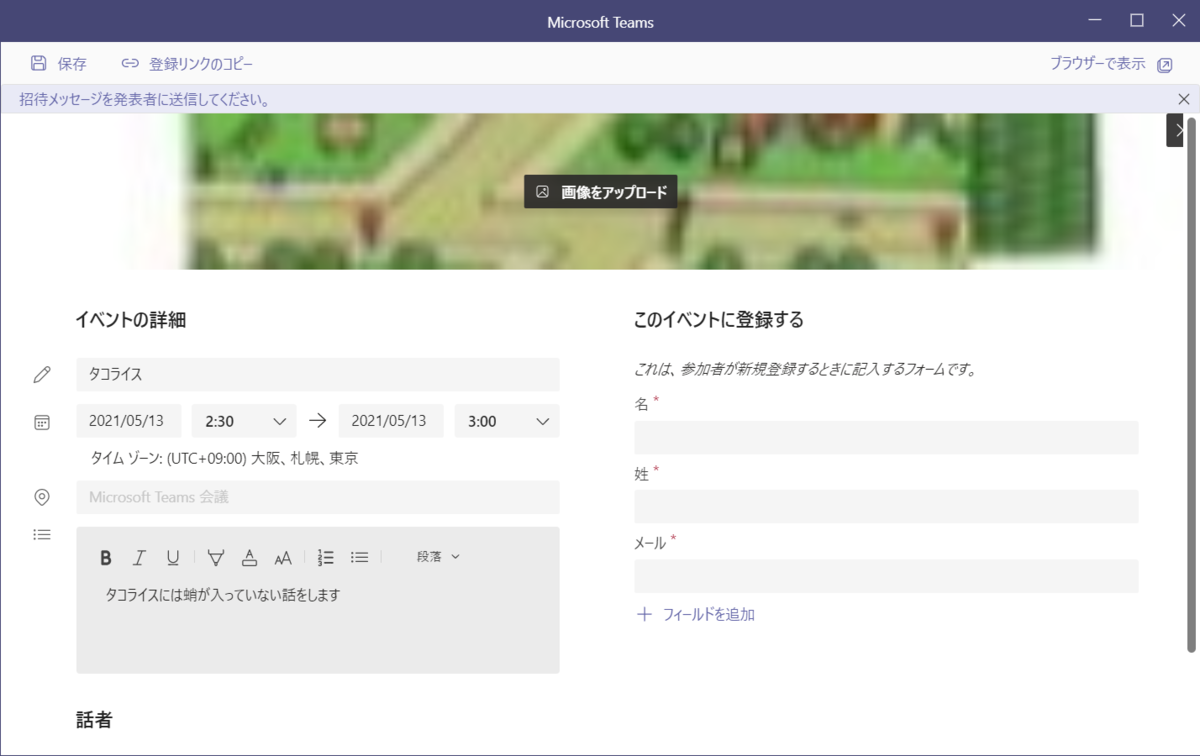1200x756 pixels.
Task: Select the start date 2021/05/13 field
Action: pyautogui.click(x=128, y=421)
